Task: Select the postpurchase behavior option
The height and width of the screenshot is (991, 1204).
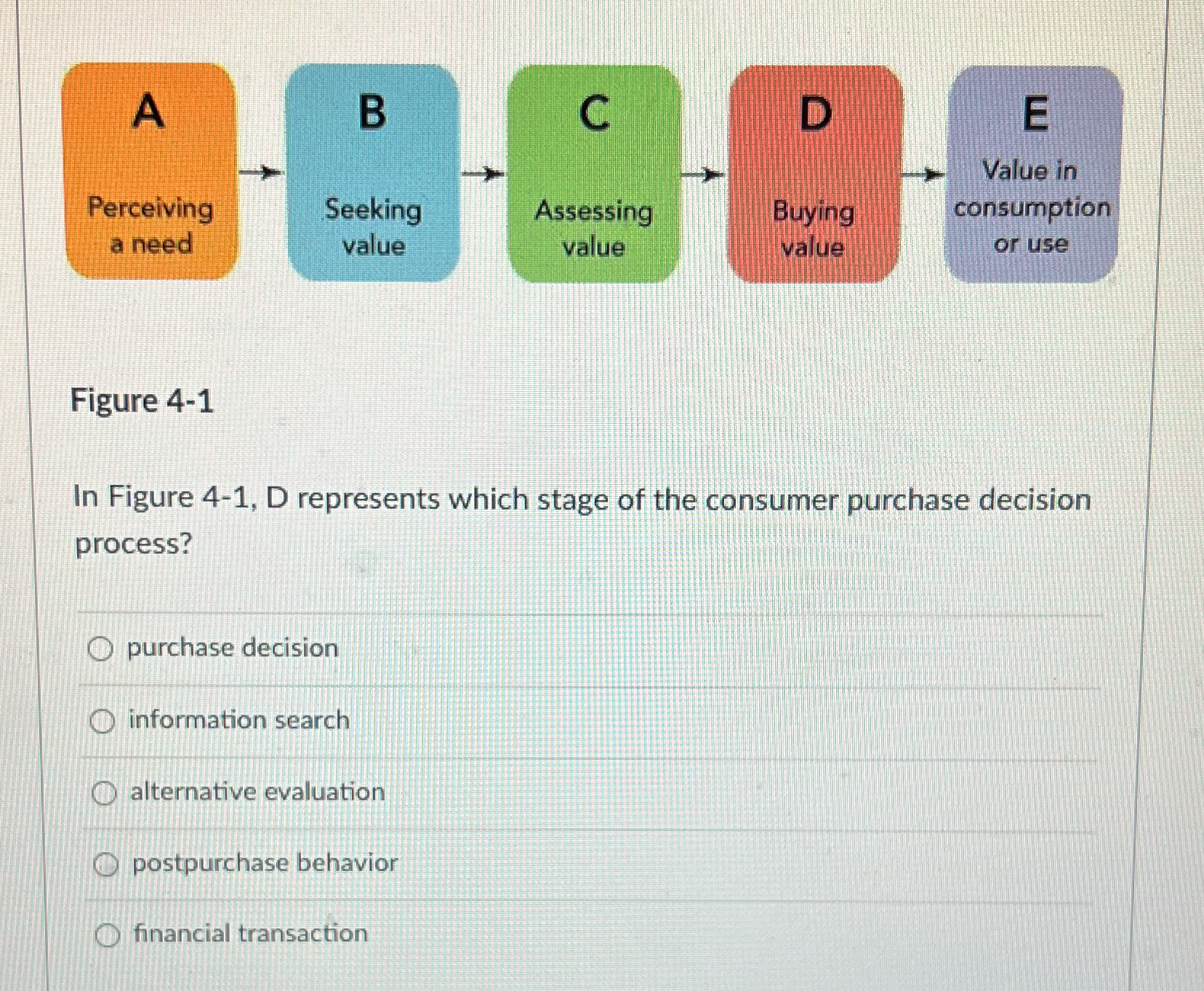Action: click(x=106, y=863)
